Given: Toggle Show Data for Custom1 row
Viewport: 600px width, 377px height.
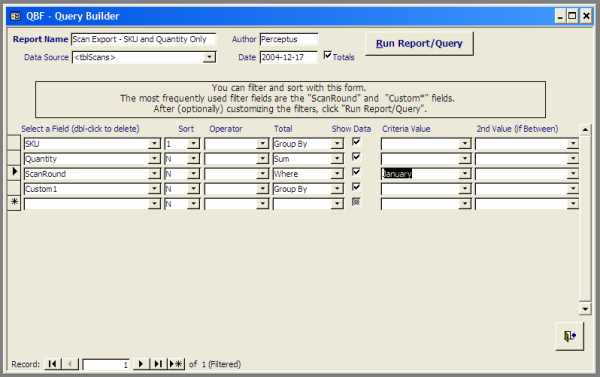Looking at the screenshot, I should click(356, 187).
